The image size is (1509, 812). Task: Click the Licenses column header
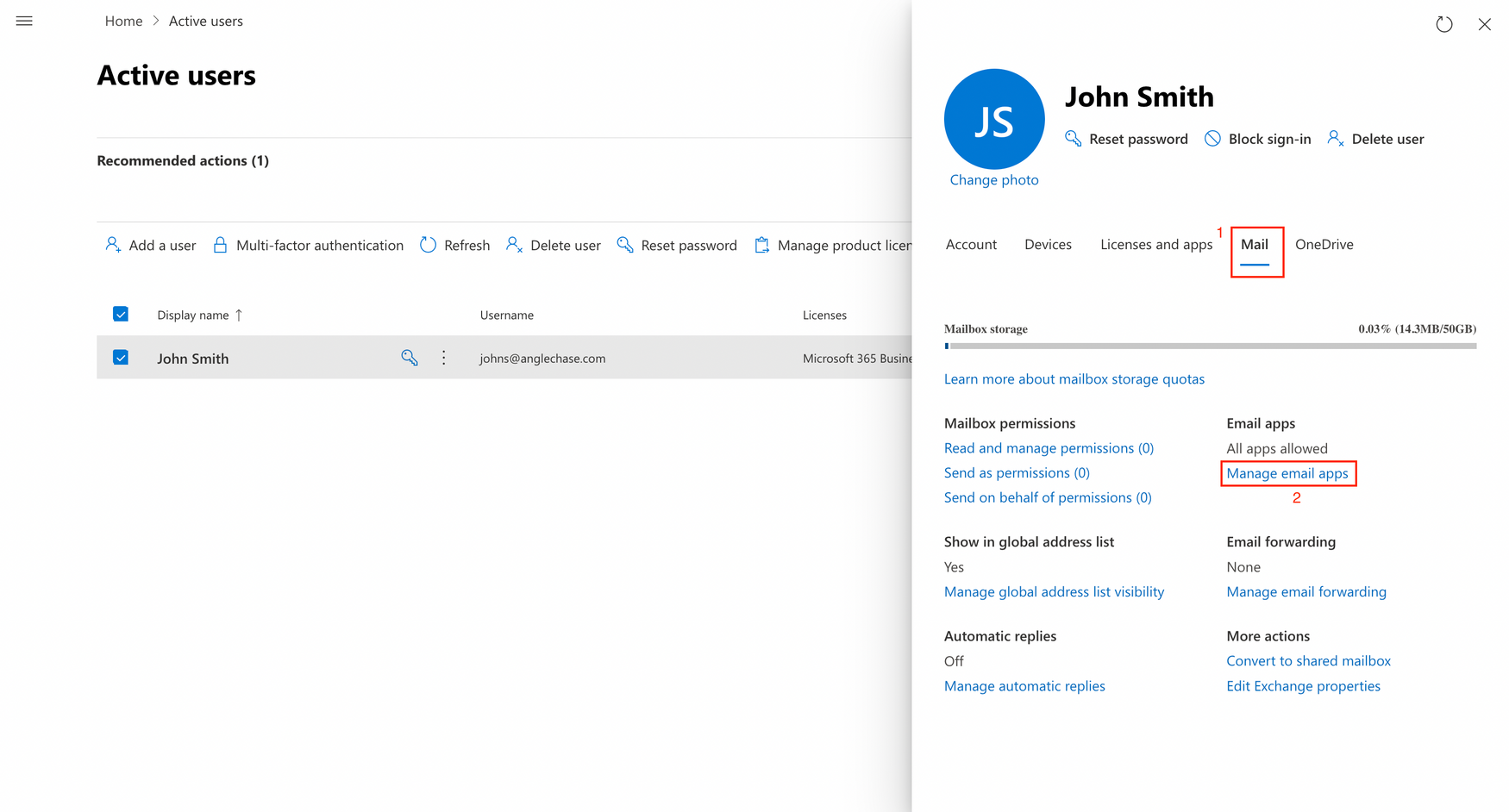coord(824,315)
